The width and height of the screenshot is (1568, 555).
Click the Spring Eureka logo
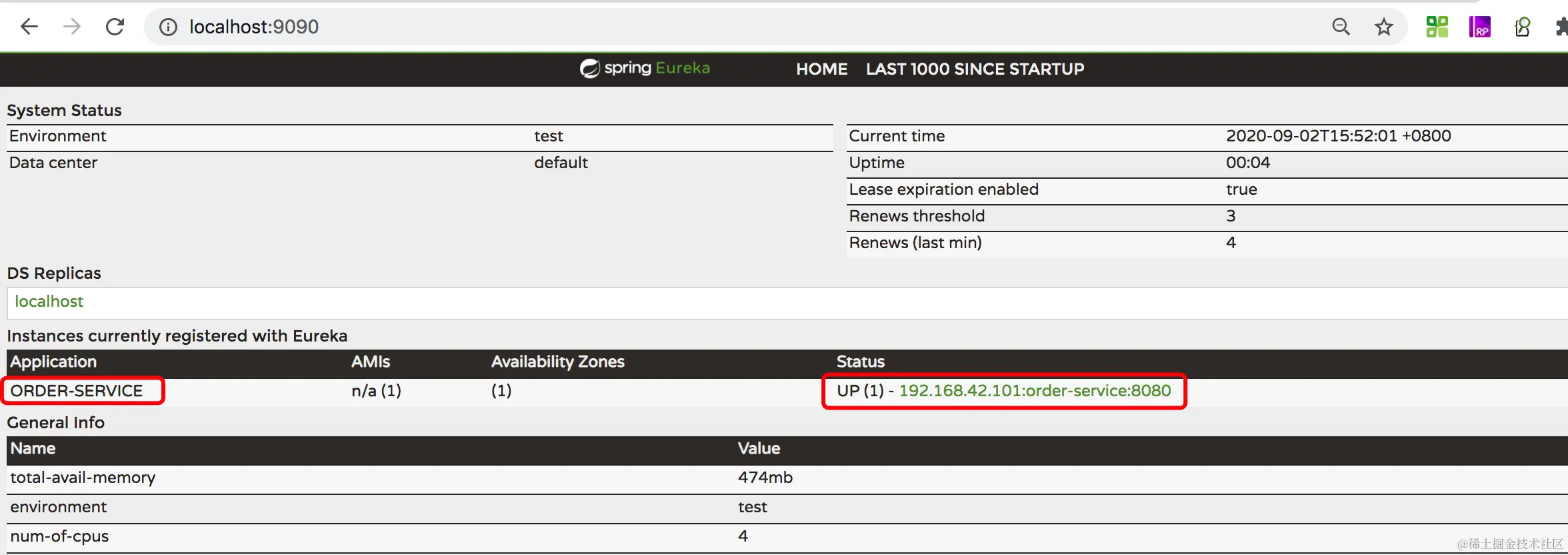(645, 68)
